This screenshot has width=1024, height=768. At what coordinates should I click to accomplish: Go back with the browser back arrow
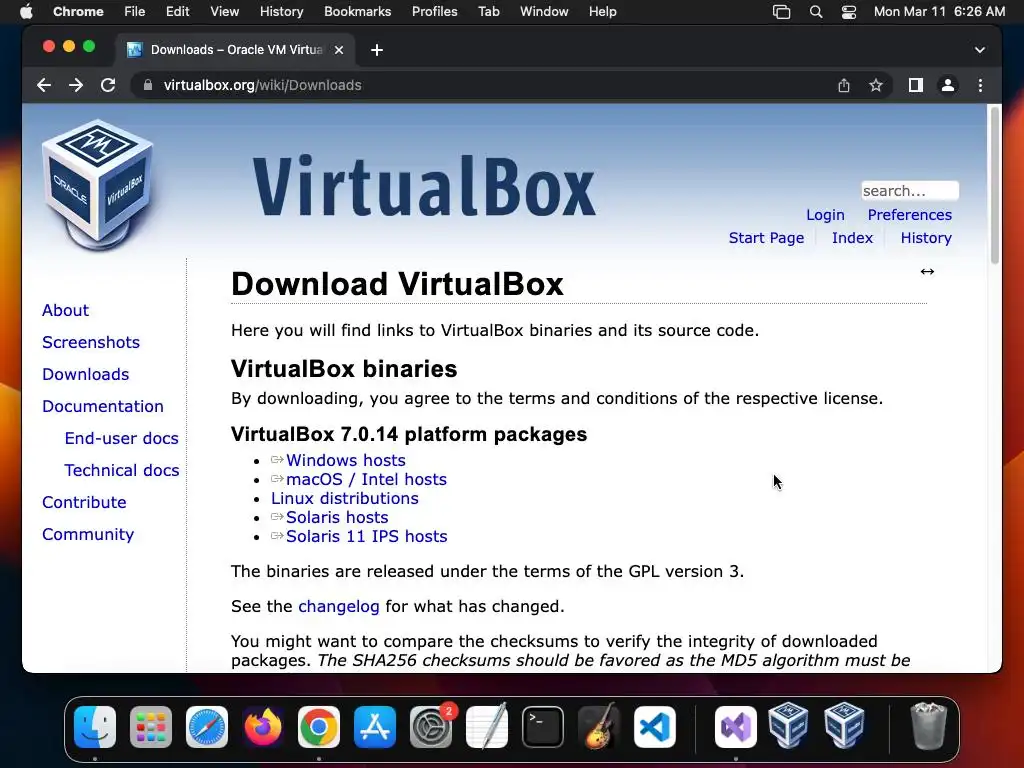coord(44,85)
